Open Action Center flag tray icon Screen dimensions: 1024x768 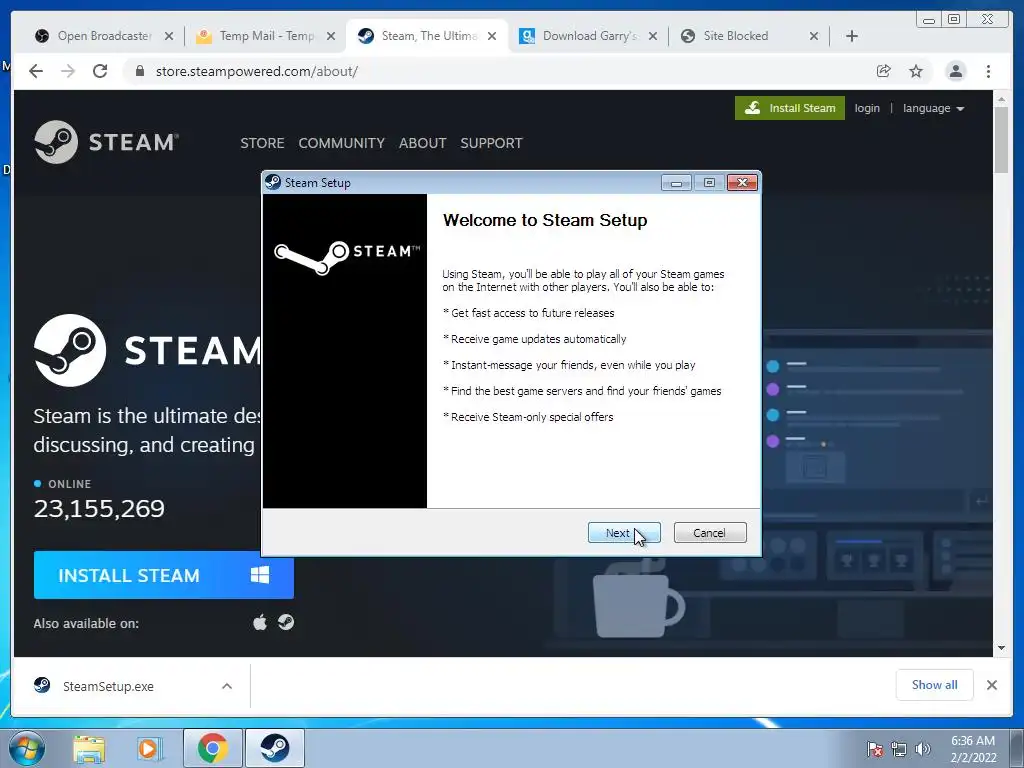pyautogui.click(x=875, y=749)
